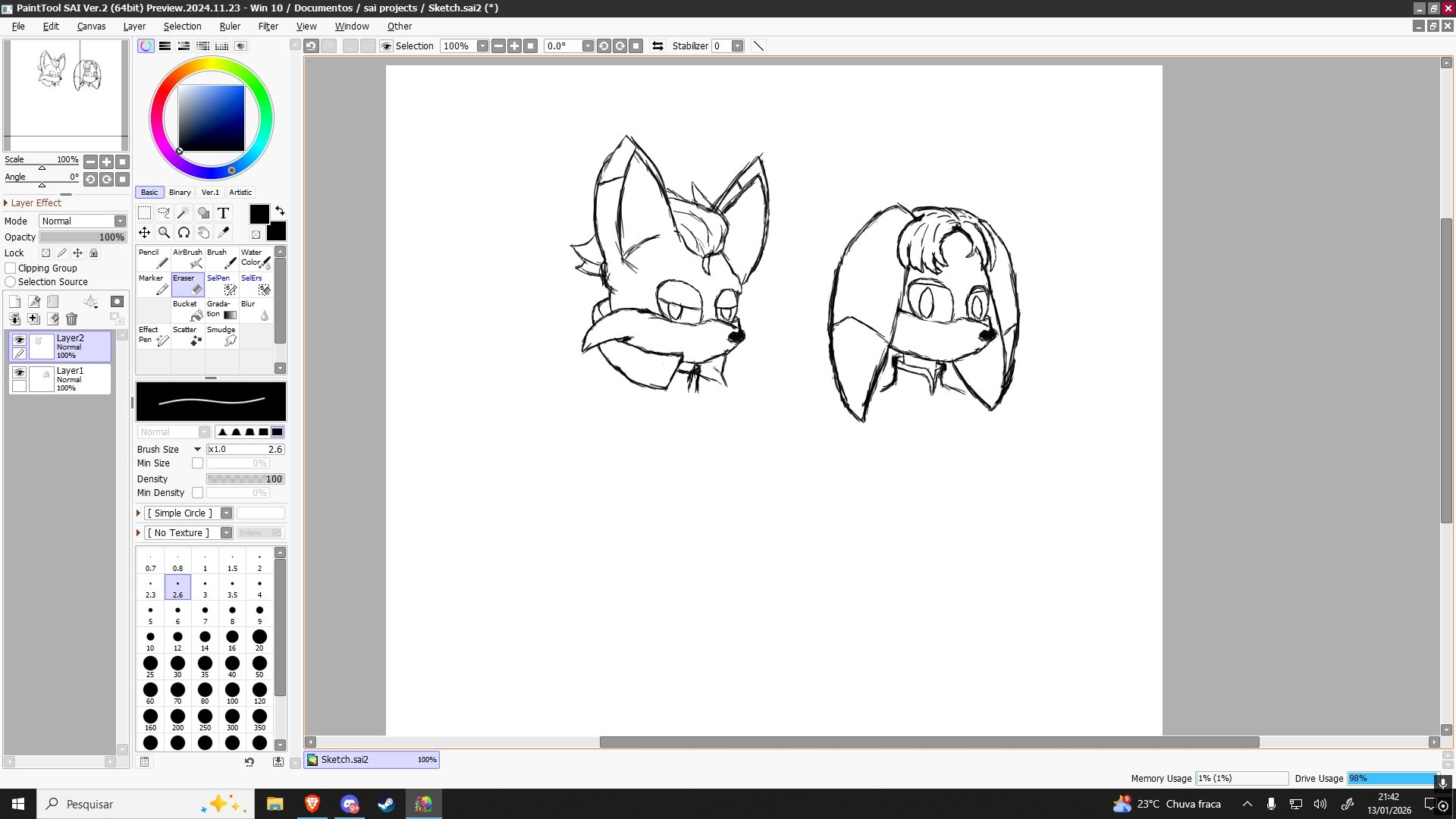1456x819 pixels.
Task: Select brush size 10 preset
Action: [150, 640]
